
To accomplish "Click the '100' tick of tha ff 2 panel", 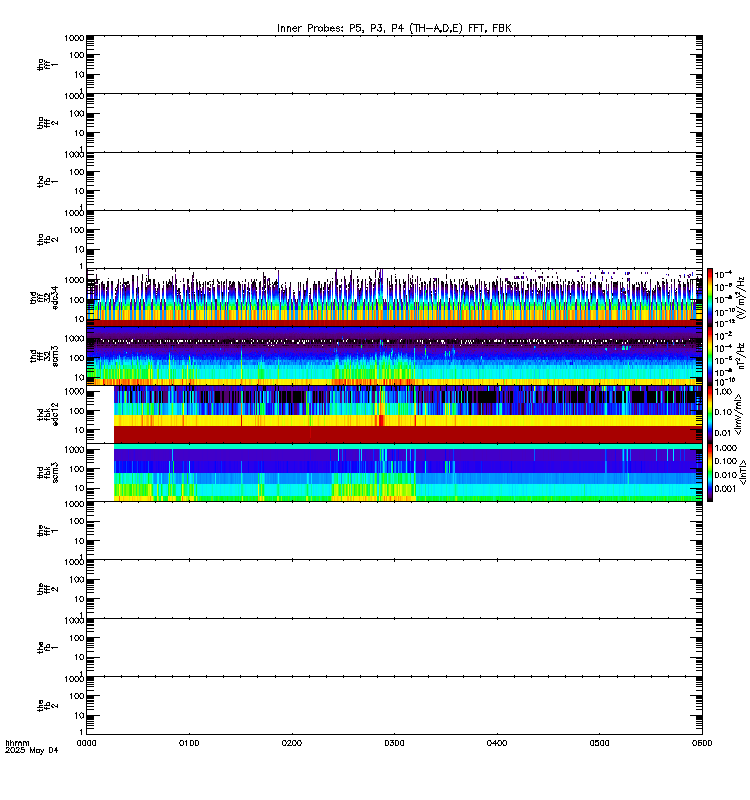I will click(77, 114).
